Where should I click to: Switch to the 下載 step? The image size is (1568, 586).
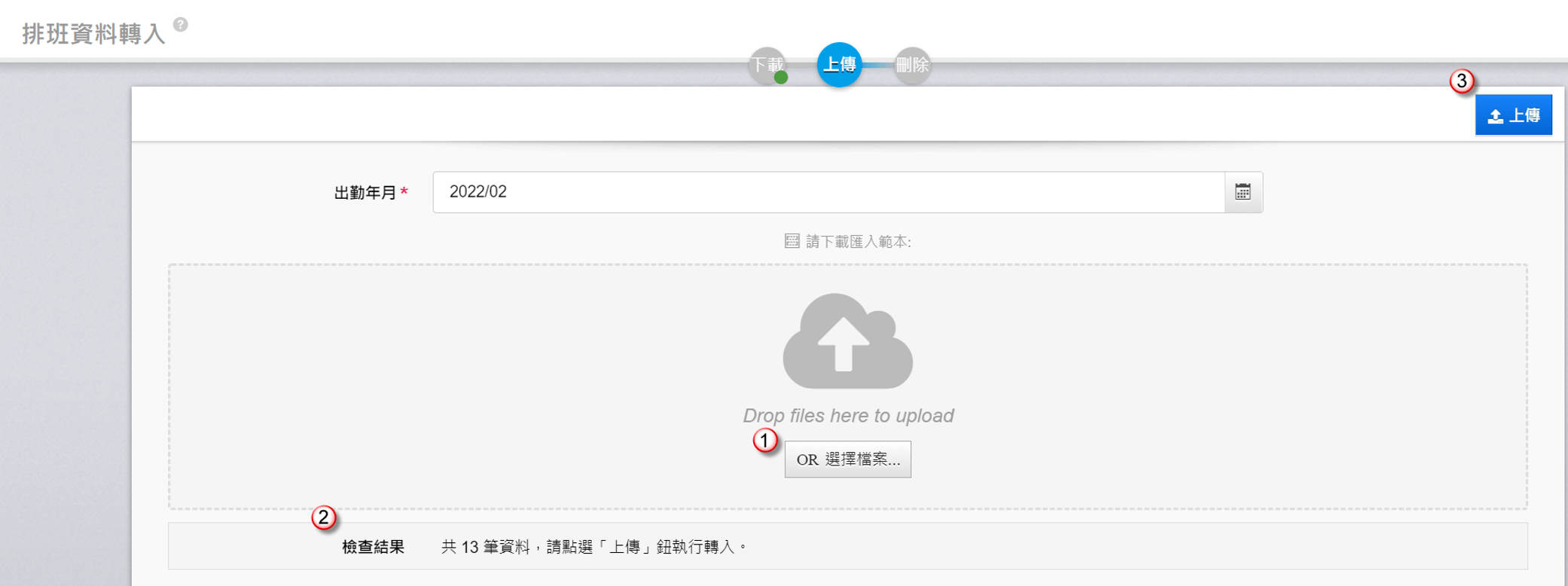point(765,63)
